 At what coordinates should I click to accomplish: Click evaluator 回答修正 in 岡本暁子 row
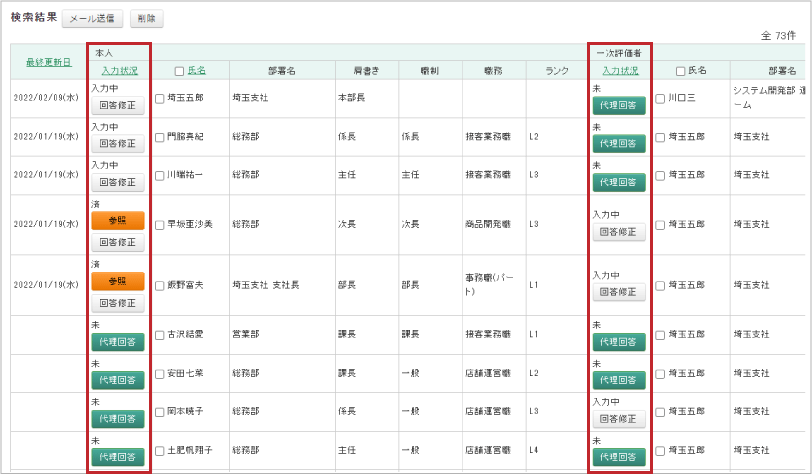coord(619,419)
